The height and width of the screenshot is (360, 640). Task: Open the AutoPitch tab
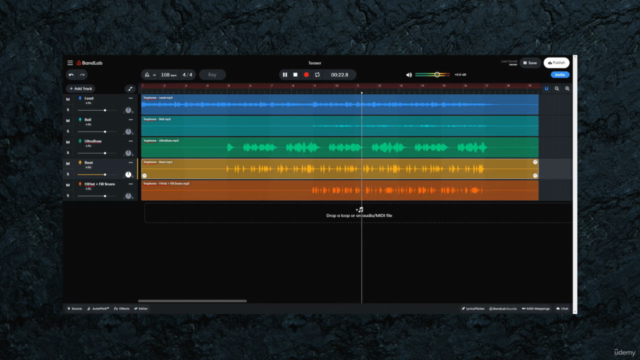[98, 309]
